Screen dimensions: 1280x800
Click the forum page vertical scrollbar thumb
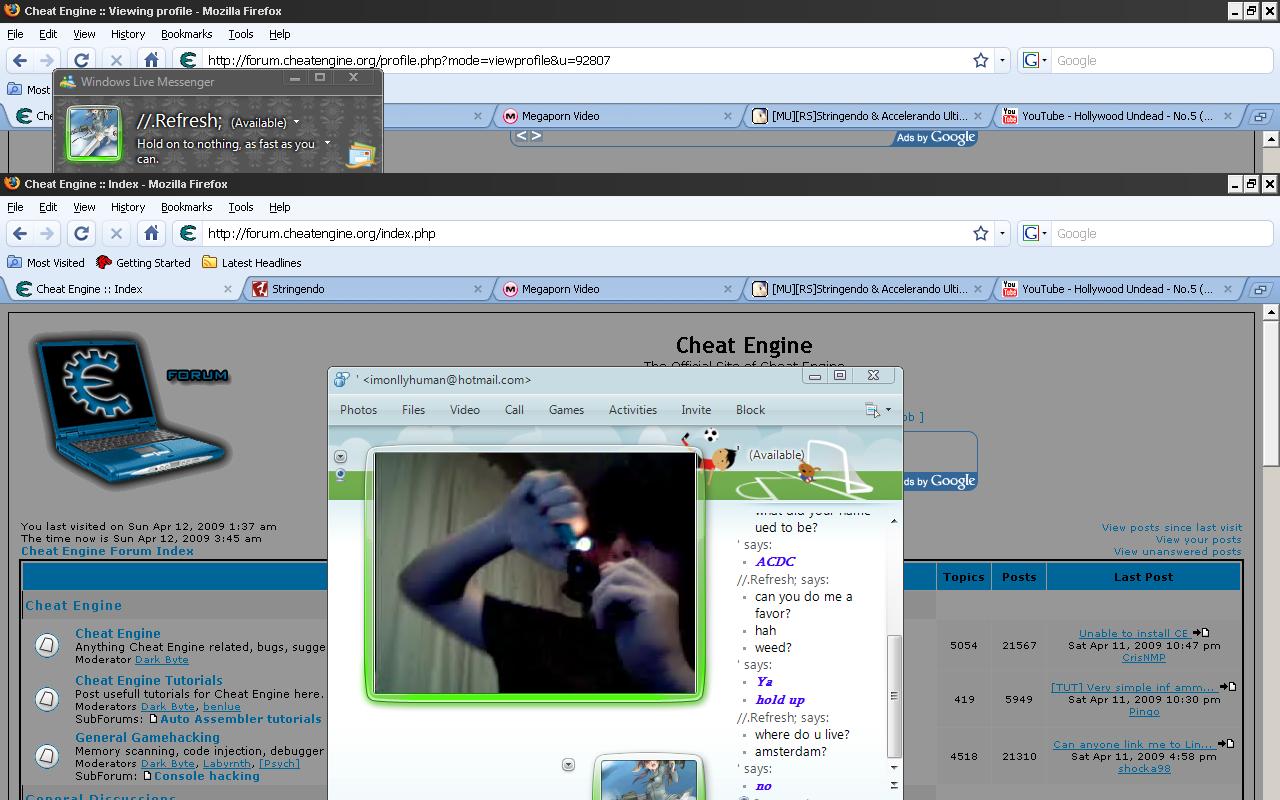tap(1271, 393)
